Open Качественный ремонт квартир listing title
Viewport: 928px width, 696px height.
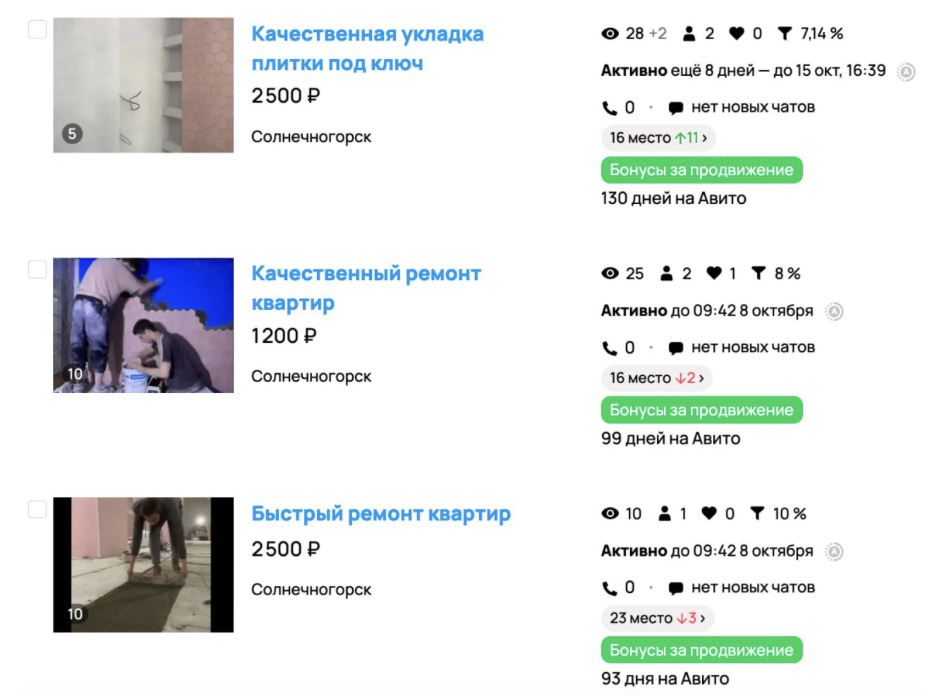point(366,288)
